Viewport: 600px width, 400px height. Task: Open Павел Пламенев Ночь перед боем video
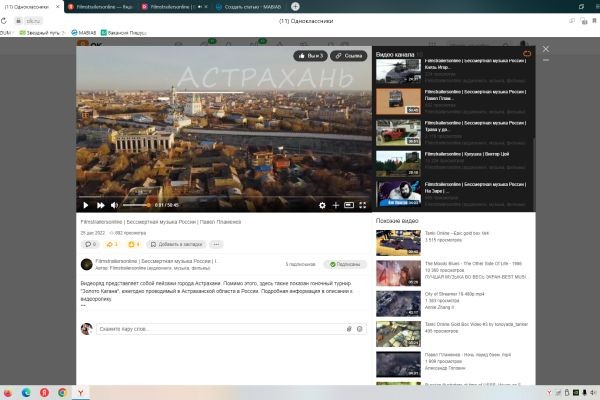pyautogui.click(x=398, y=364)
